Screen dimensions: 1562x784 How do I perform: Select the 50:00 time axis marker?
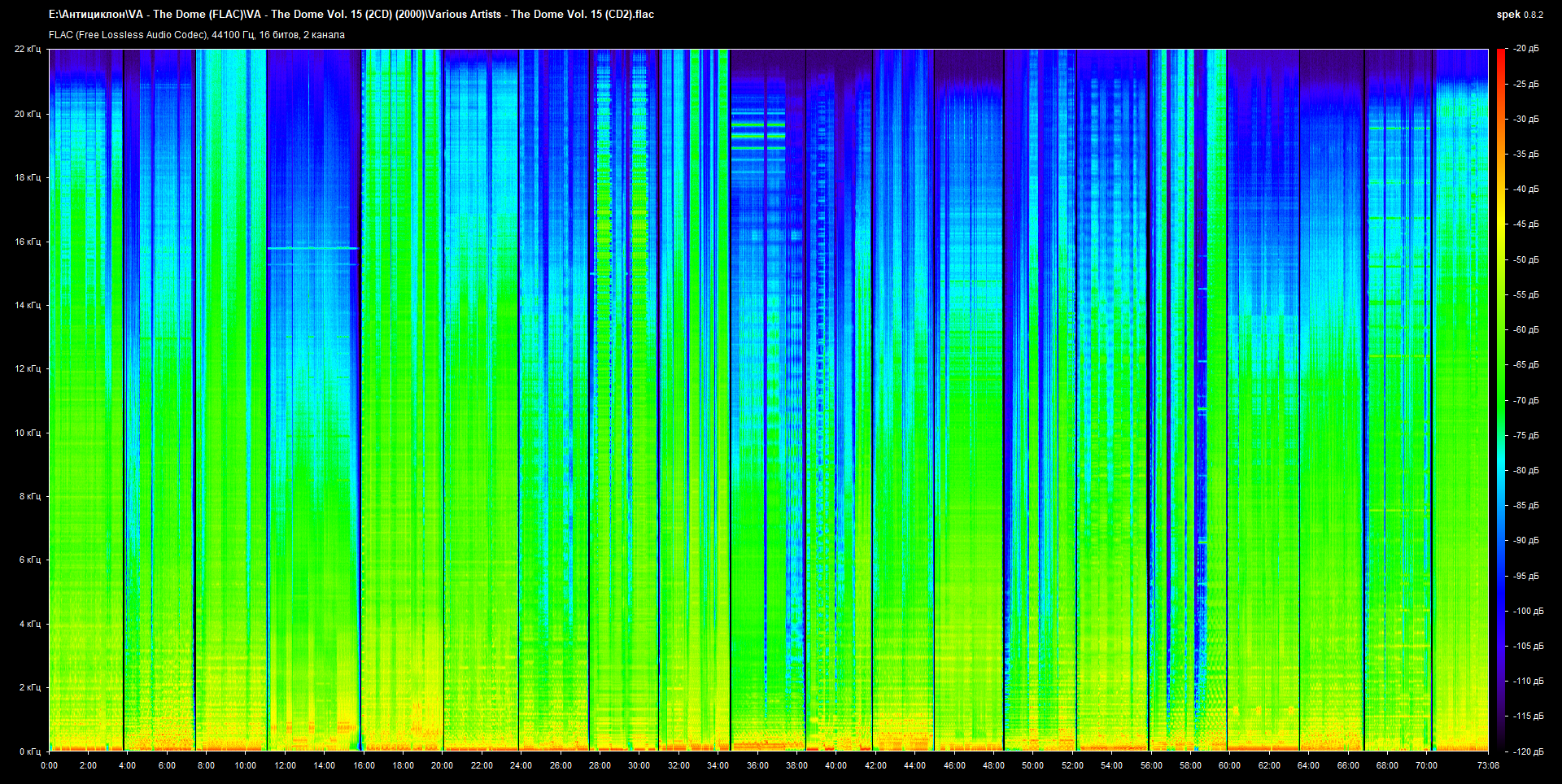1032,765
